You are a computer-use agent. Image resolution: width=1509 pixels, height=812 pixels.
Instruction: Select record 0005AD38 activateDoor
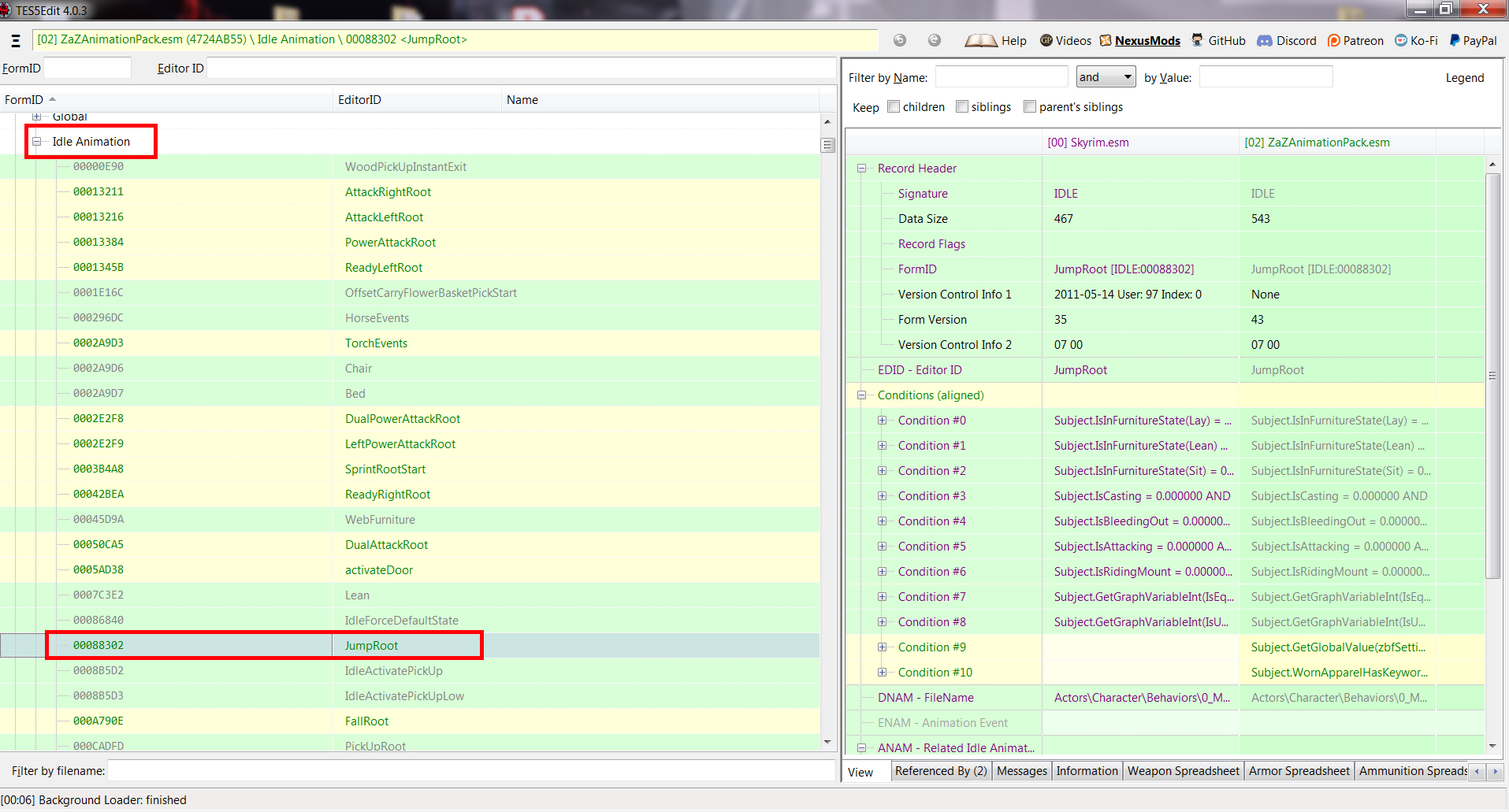coord(410,570)
